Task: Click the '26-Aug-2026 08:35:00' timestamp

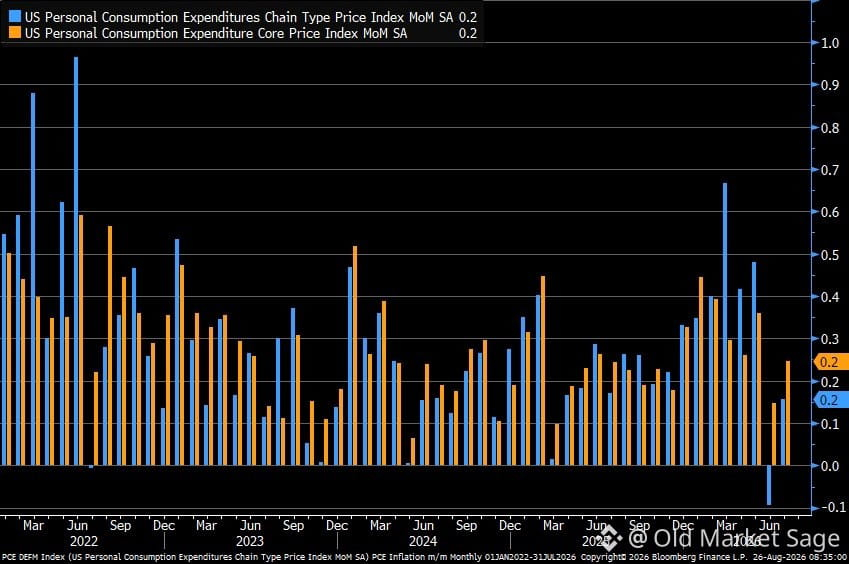Action: (800, 557)
